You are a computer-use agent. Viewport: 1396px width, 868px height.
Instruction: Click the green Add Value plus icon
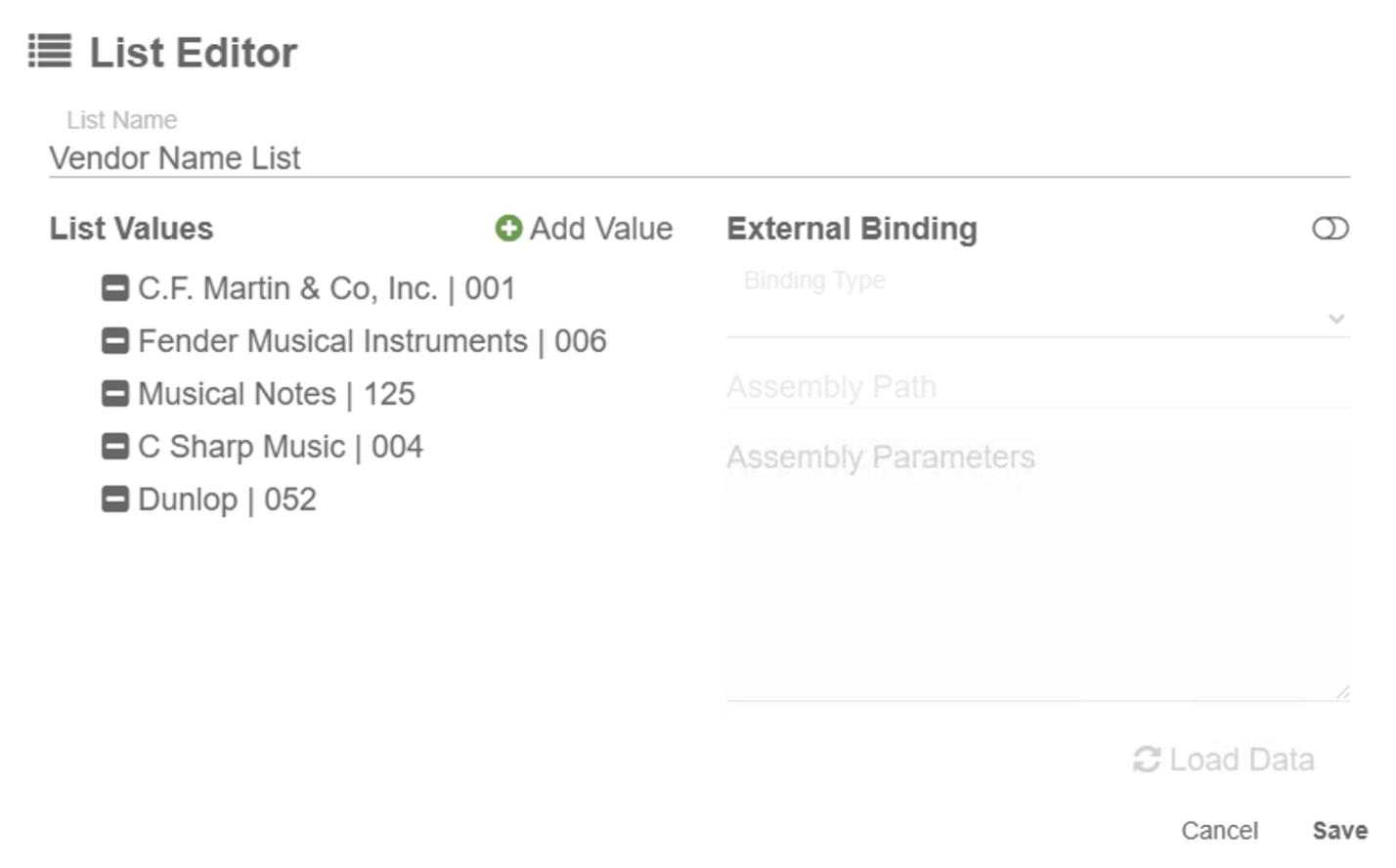(x=507, y=228)
